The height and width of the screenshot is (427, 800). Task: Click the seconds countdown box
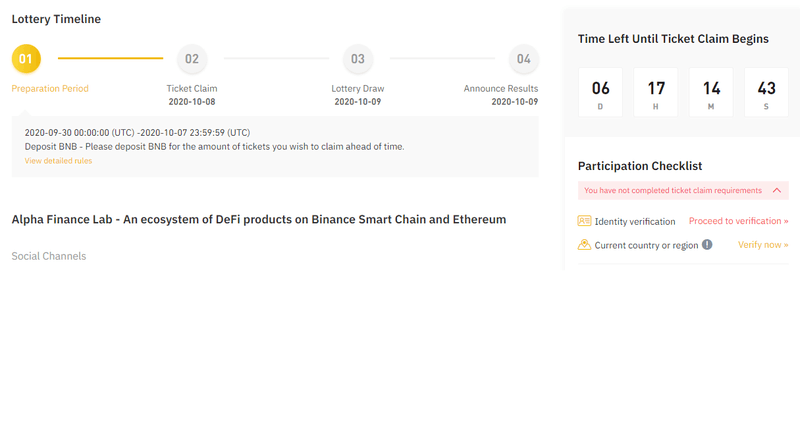pos(766,92)
